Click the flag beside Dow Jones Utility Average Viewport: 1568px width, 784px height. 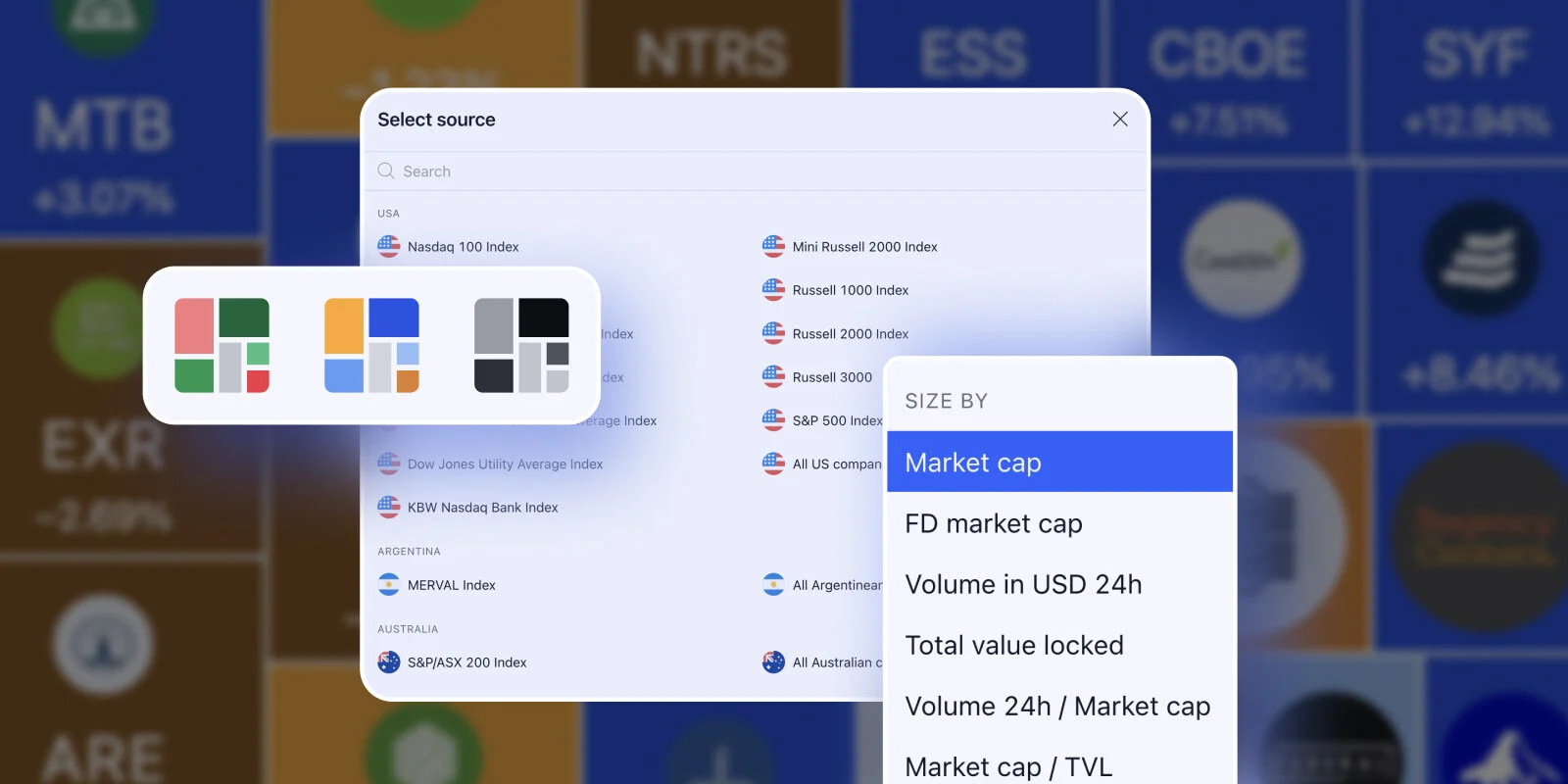(389, 464)
